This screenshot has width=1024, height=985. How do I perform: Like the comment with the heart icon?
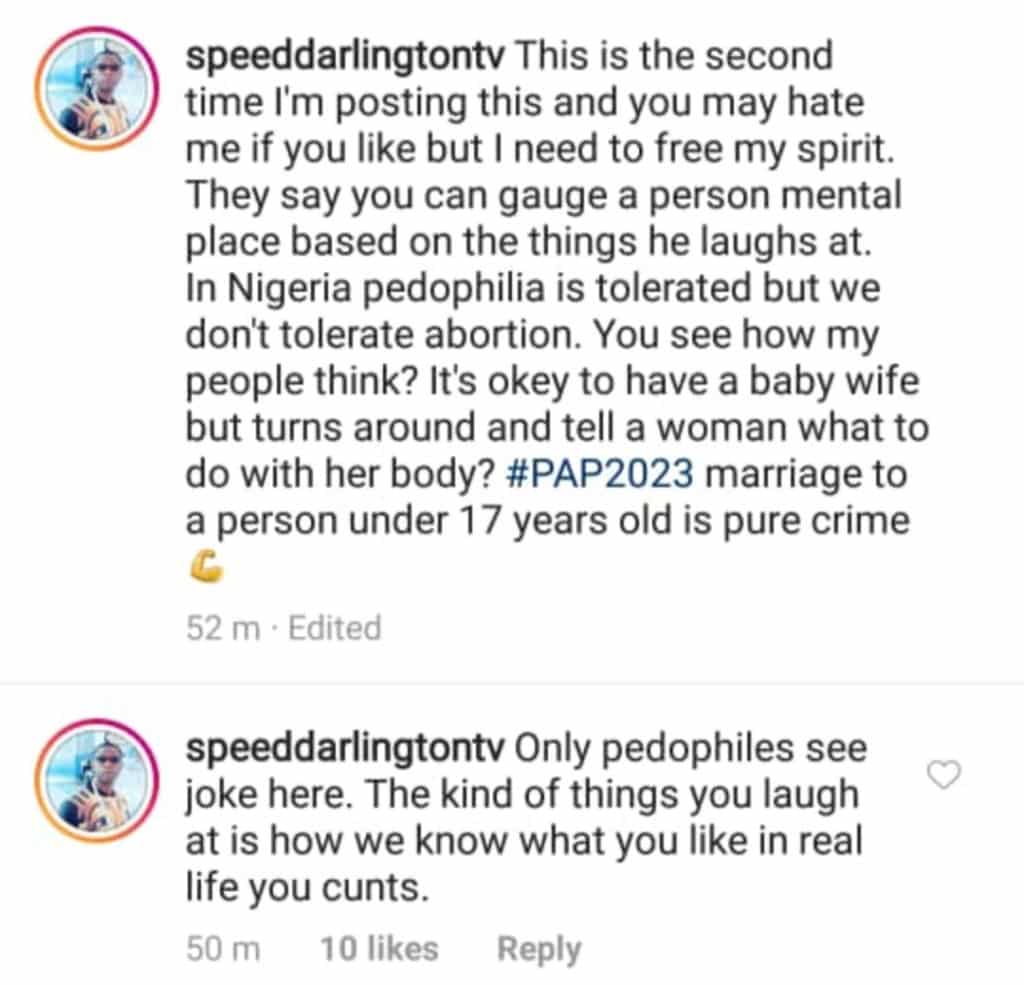tap(944, 775)
